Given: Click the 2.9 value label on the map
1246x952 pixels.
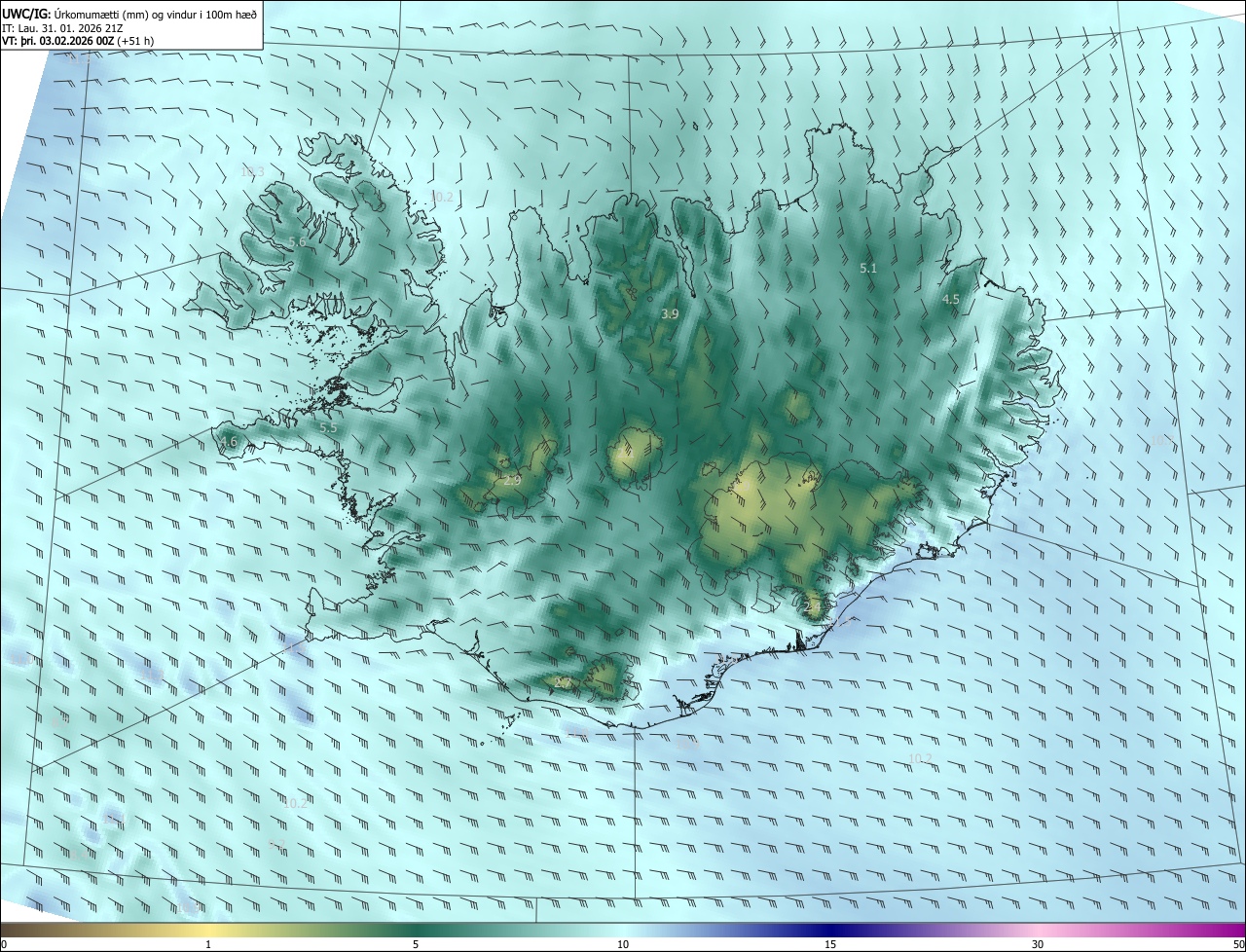Looking at the screenshot, I should (x=513, y=480).
